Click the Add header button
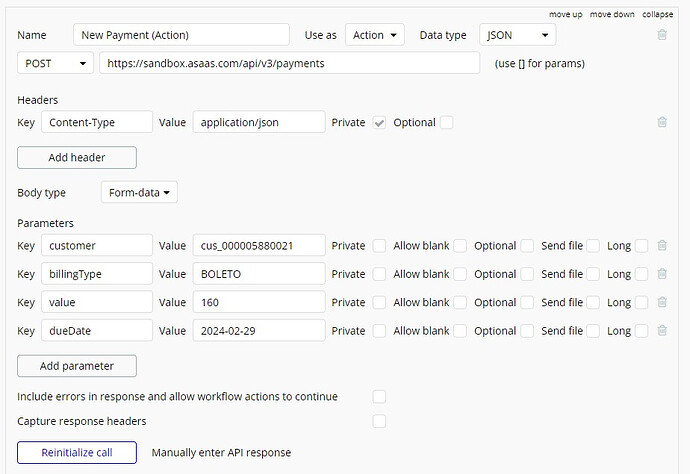 tap(77, 157)
